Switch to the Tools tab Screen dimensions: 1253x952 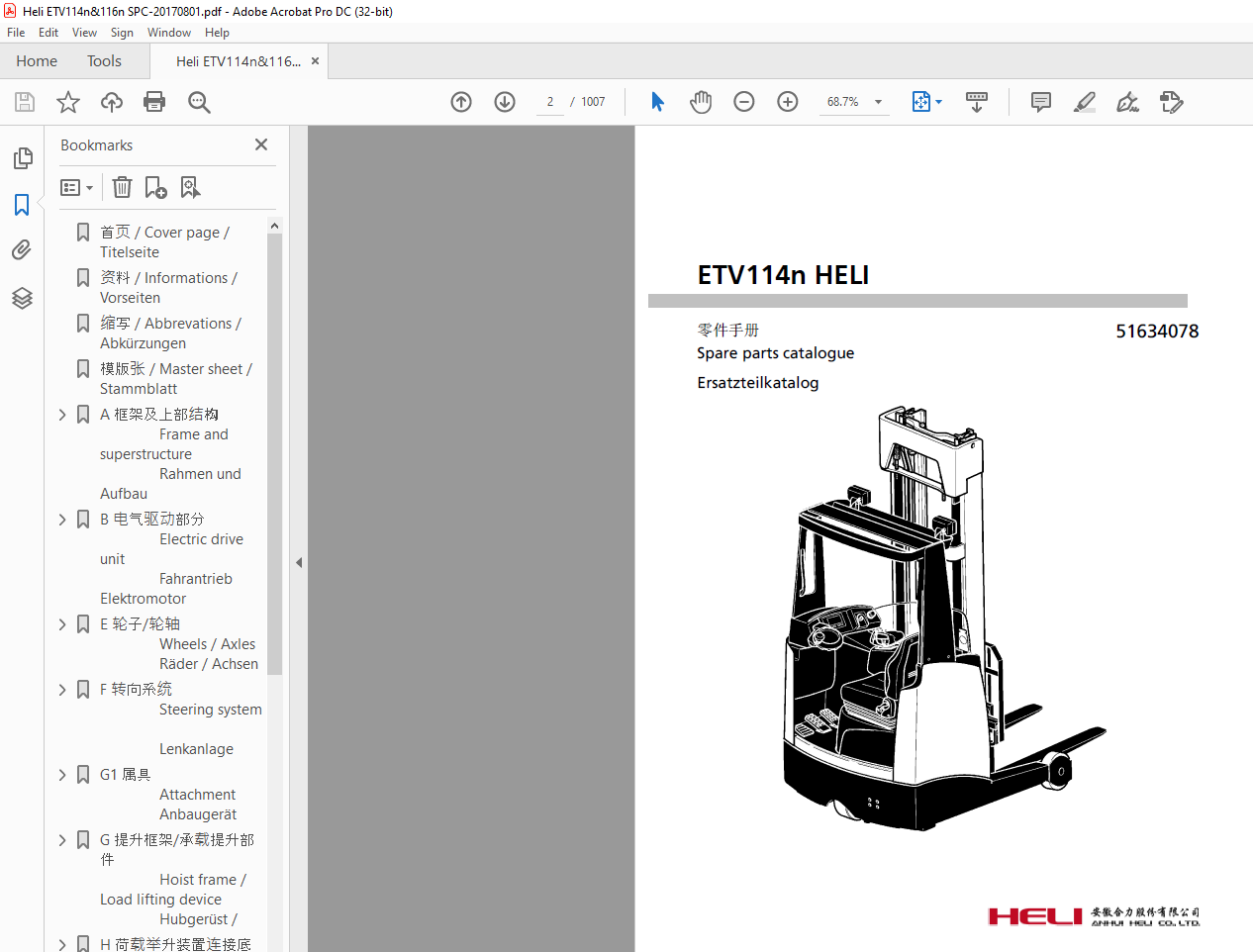point(104,61)
